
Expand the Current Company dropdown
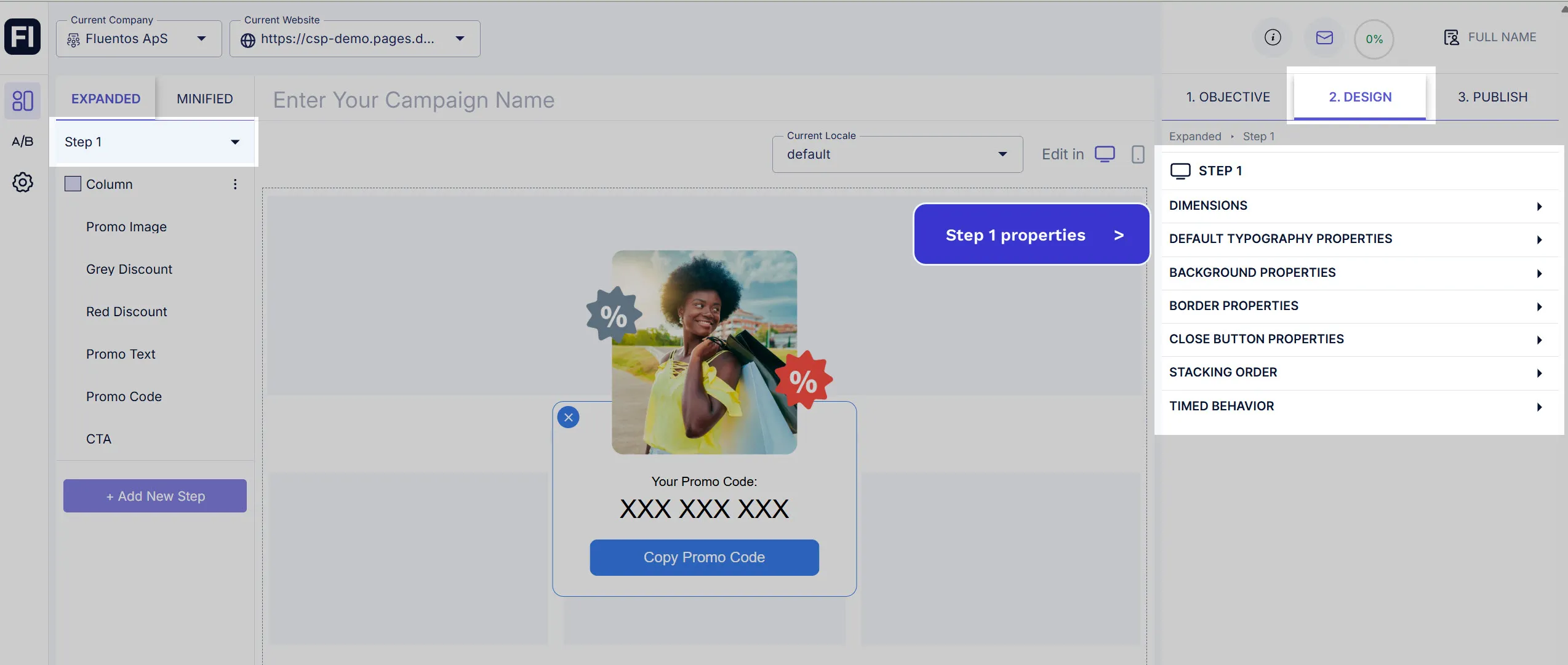click(x=138, y=39)
